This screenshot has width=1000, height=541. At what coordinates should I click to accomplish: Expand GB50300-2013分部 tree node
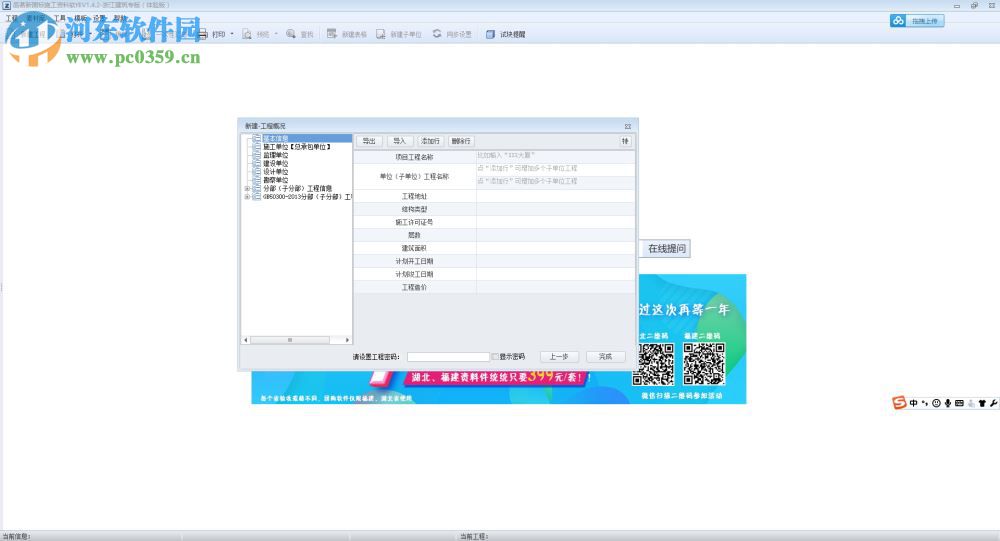pyautogui.click(x=247, y=197)
